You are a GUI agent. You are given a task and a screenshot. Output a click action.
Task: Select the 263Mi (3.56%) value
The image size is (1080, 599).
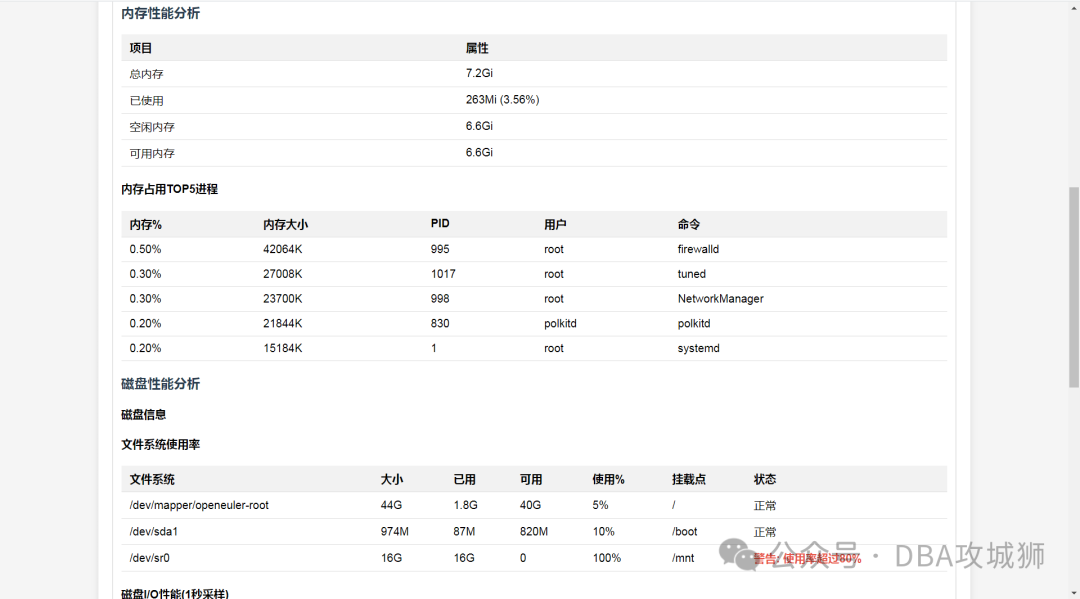(502, 100)
